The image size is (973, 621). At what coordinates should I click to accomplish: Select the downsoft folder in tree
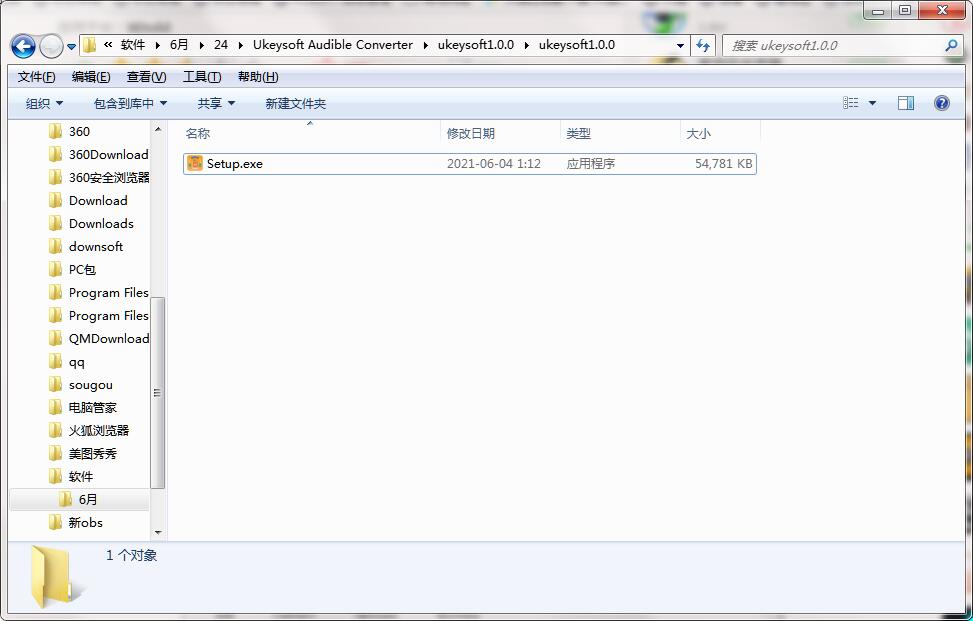click(96, 246)
